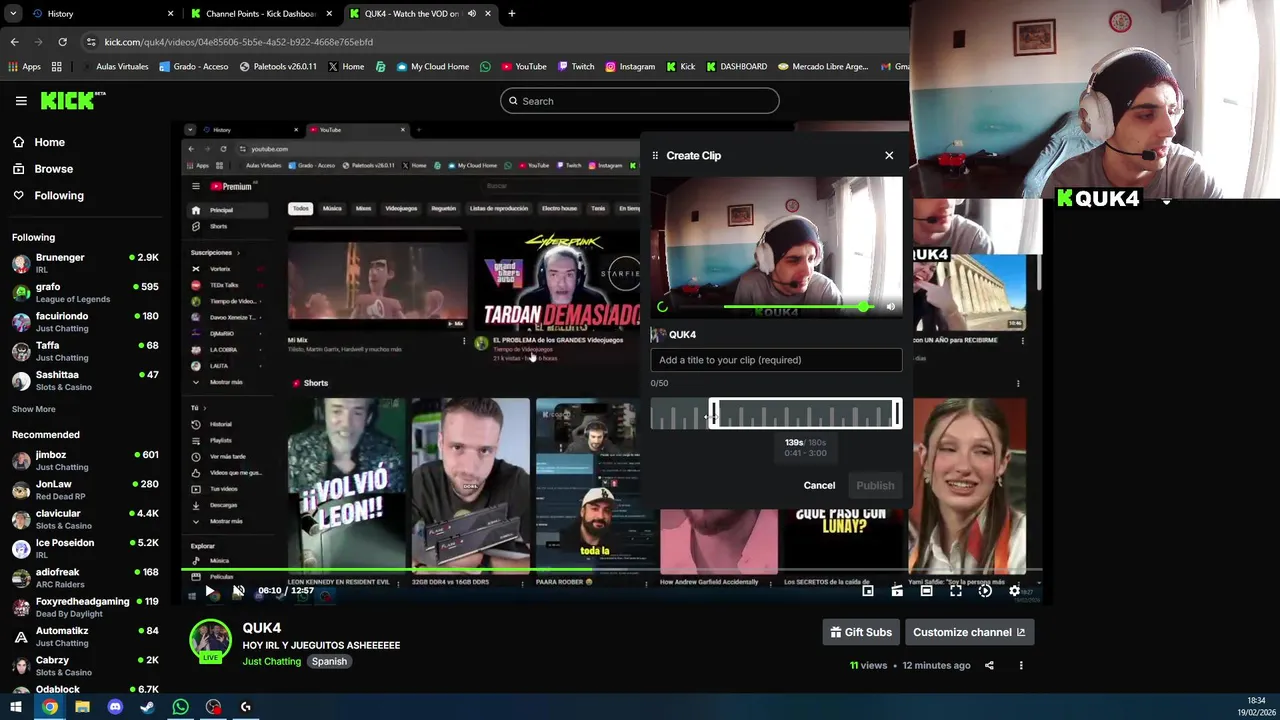Image resolution: width=1280 pixels, height=720 pixels.
Task: Cancel the clip creation
Action: 819,485
